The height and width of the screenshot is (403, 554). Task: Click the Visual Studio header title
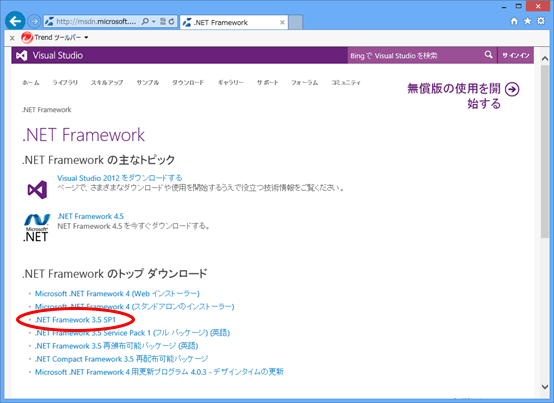coord(58,55)
